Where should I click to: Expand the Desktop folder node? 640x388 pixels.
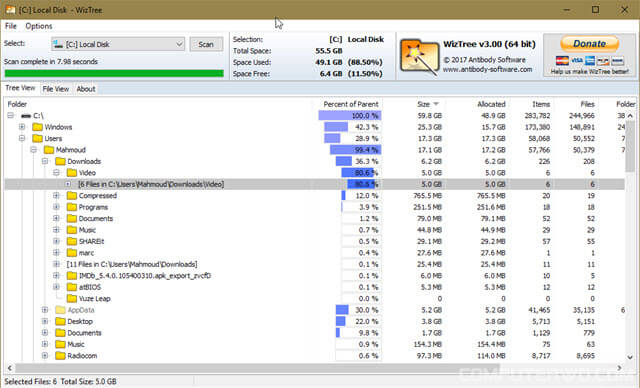pos(45,321)
